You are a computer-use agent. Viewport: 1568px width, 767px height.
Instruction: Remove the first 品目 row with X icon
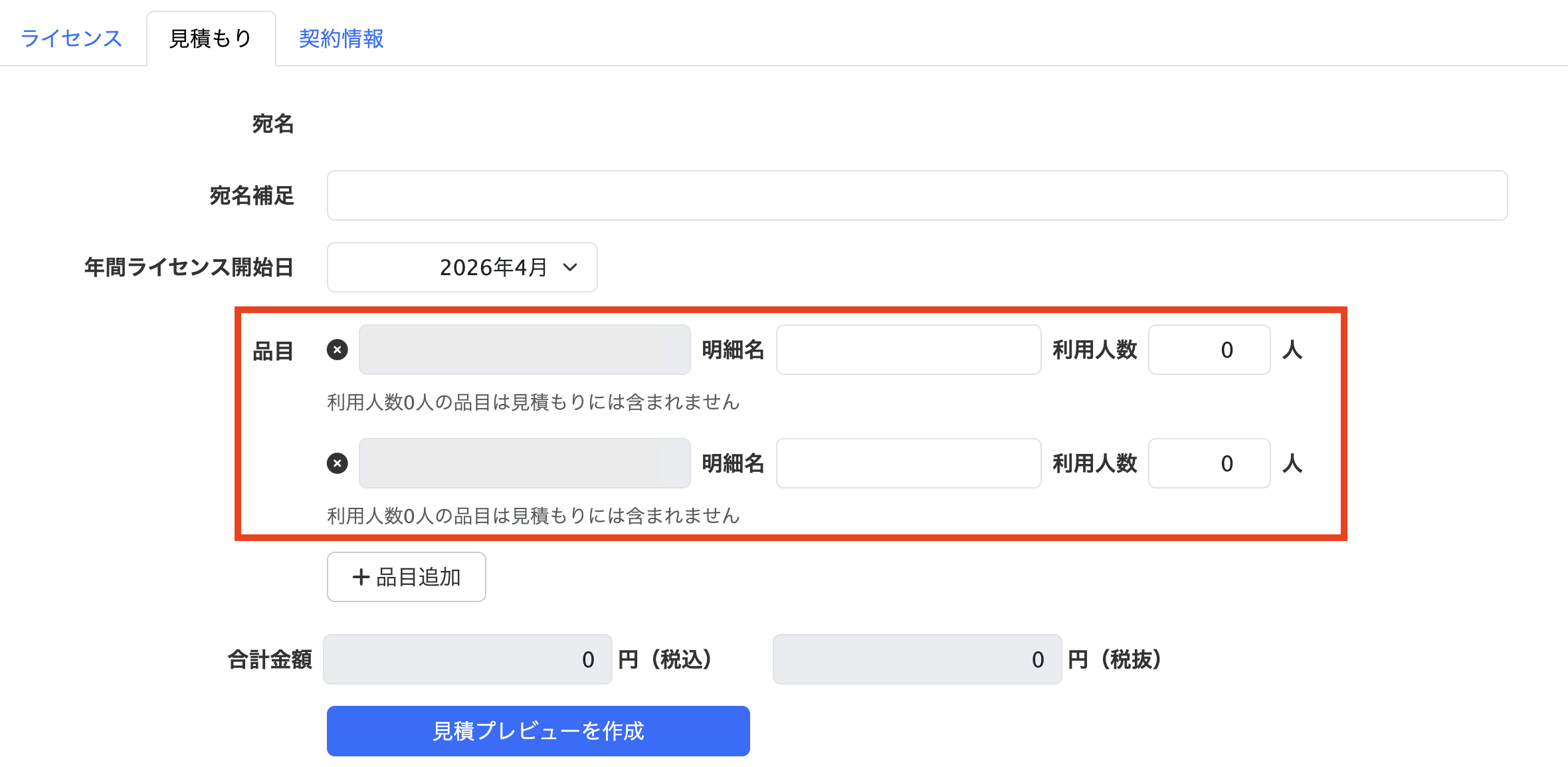(338, 350)
